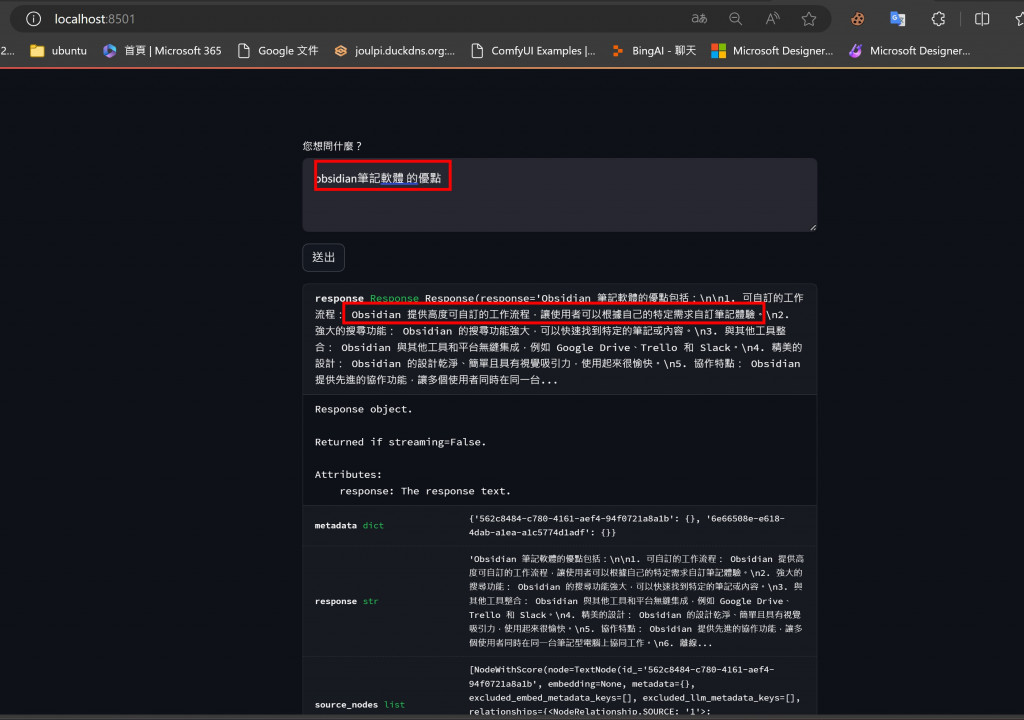Open the Microsoft 365 bookmark
Image resolution: width=1024 pixels, height=720 pixels.
pyautogui.click(x=163, y=50)
